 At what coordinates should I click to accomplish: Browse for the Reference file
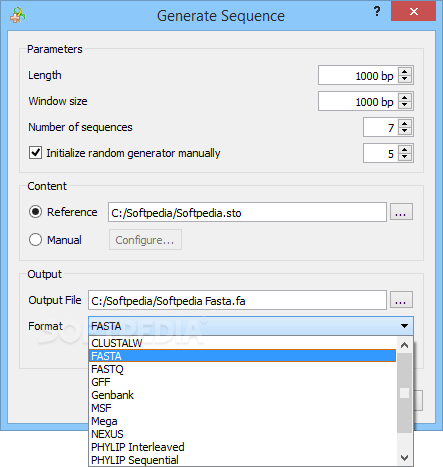tap(401, 212)
